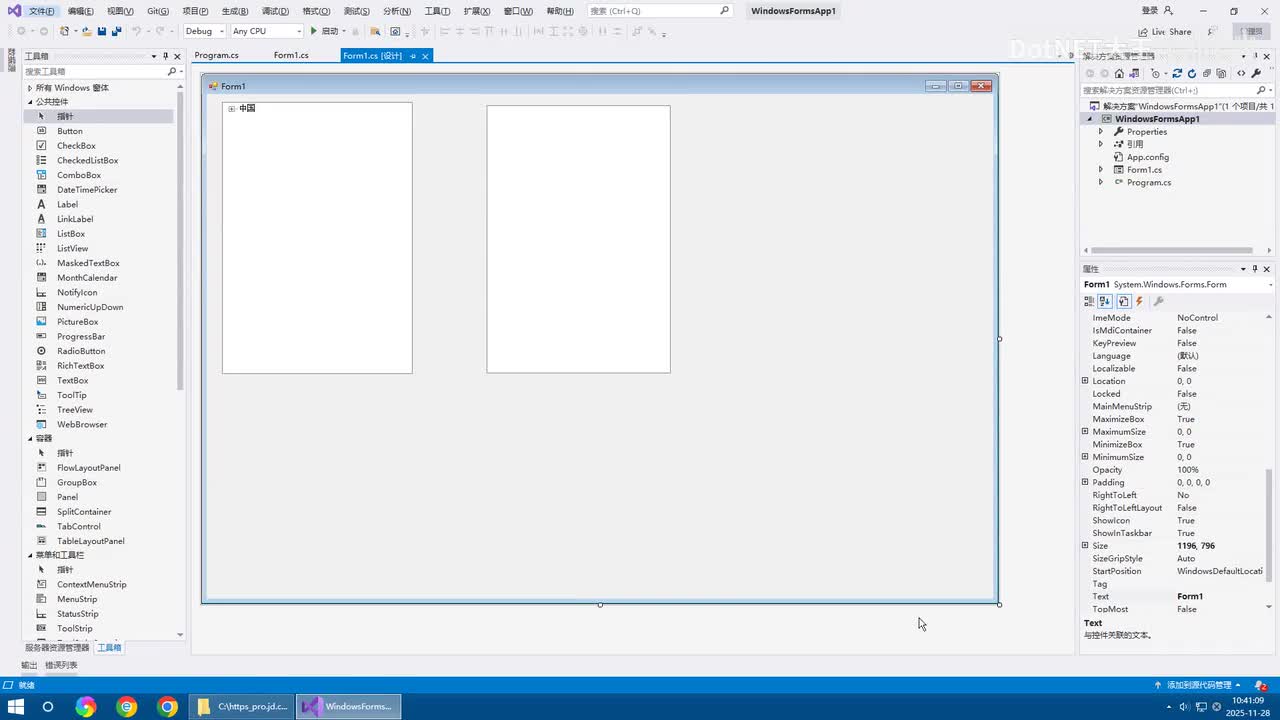Click the Alphabetical sort icon in Properties
The width and height of the screenshot is (1280, 720).
click(1105, 301)
